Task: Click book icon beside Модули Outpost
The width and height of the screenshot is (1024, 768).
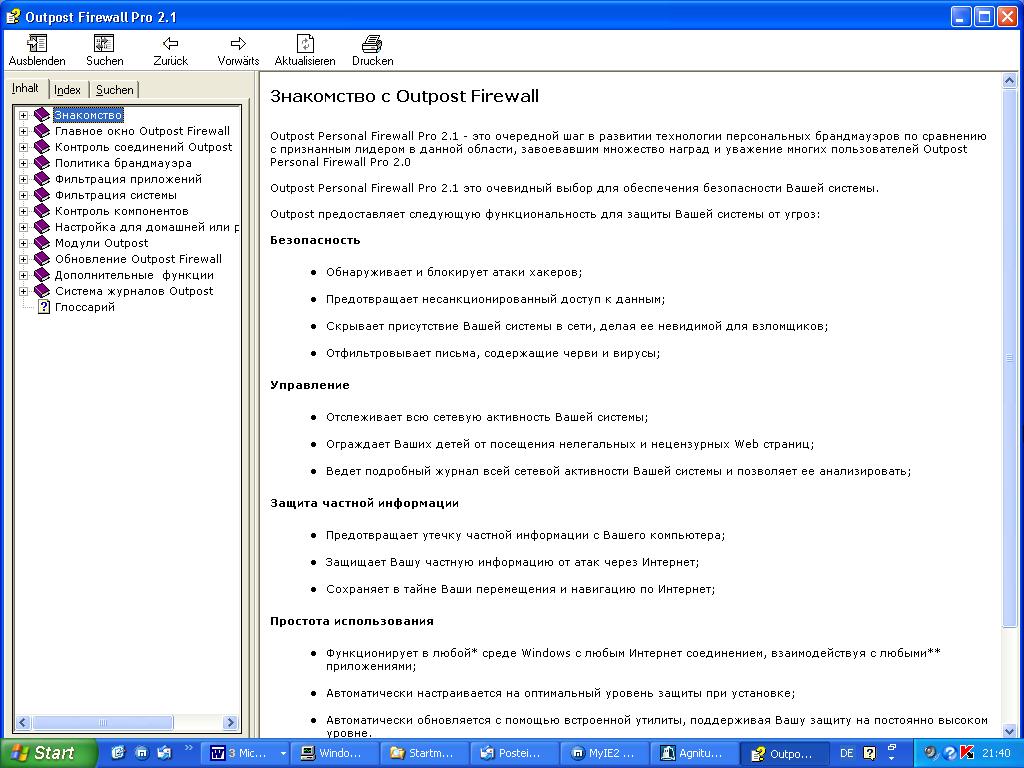Action: click(x=42, y=243)
